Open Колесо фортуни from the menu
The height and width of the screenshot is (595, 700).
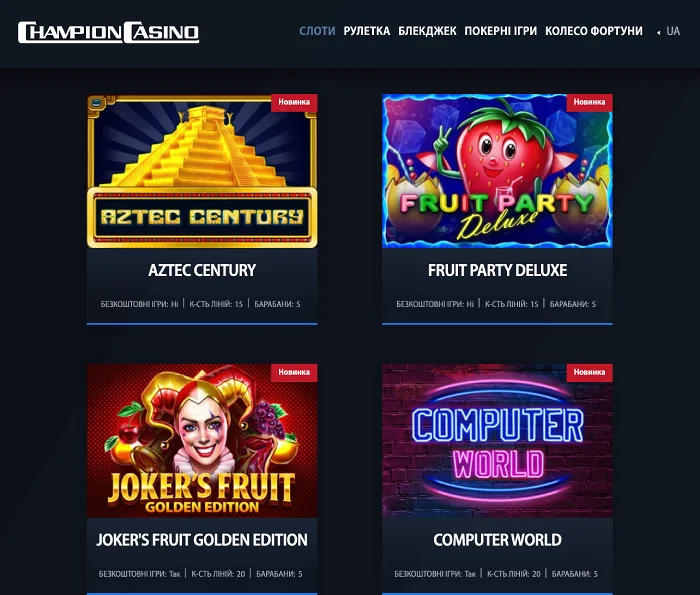point(594,31)
